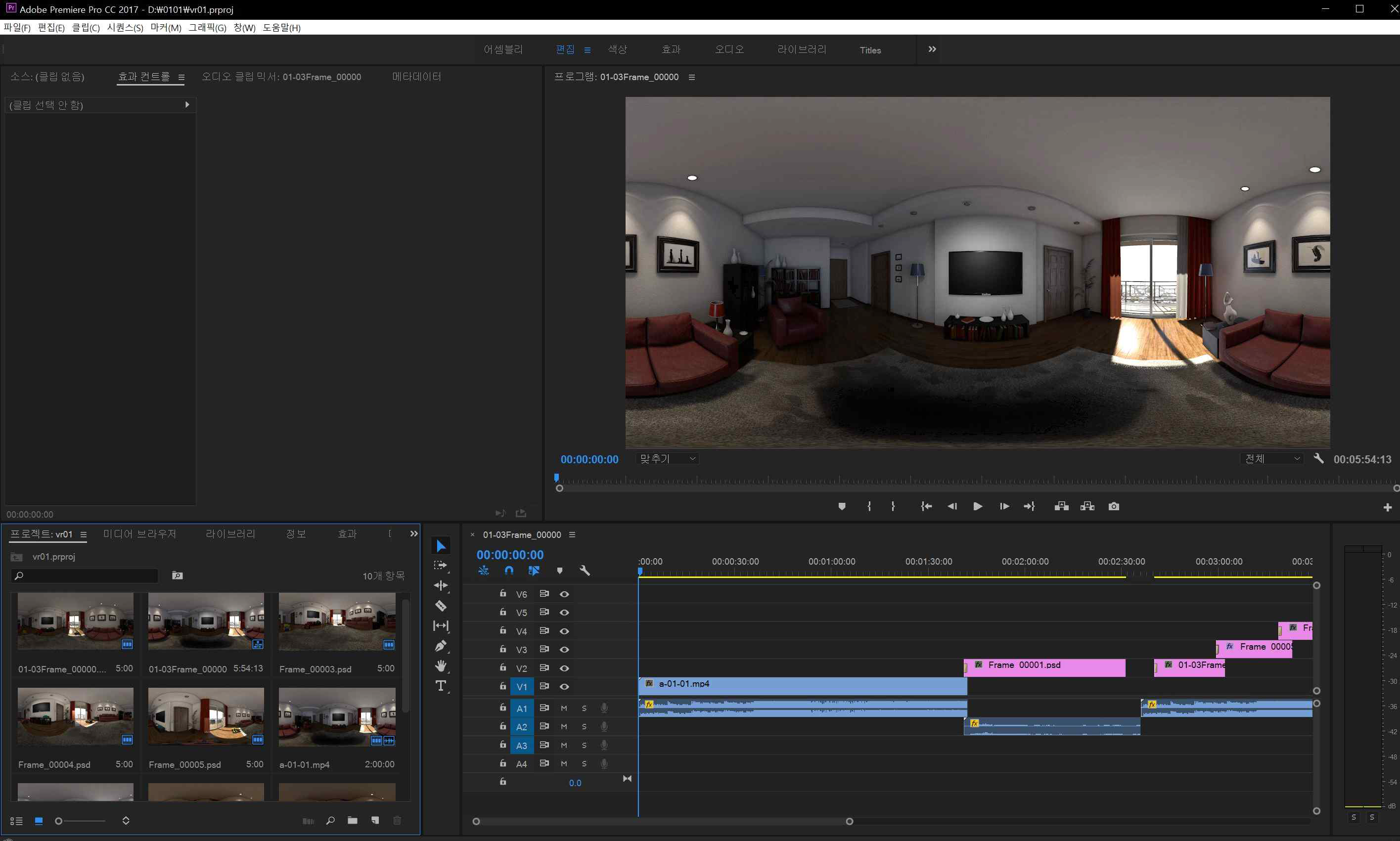Viewport: 1400px width, 841px height.
Task: Switch project panel to list view
Action: [16, 821]
